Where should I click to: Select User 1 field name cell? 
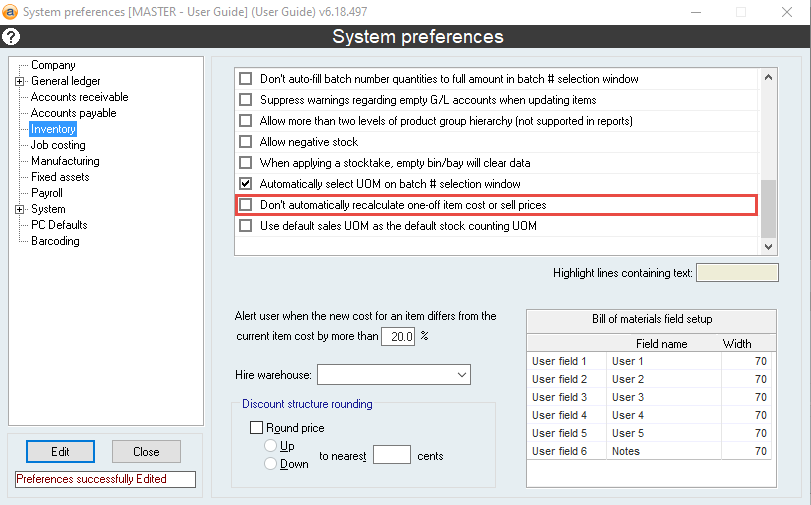click(664, 361)
